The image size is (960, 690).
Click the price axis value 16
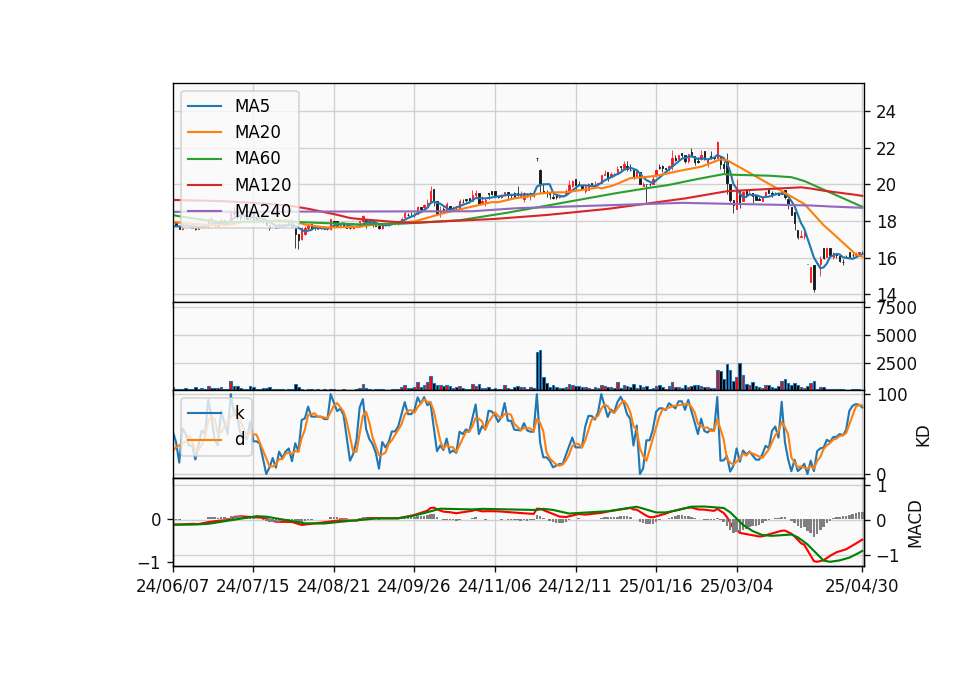pyautogui.click(x=886, y=258)
